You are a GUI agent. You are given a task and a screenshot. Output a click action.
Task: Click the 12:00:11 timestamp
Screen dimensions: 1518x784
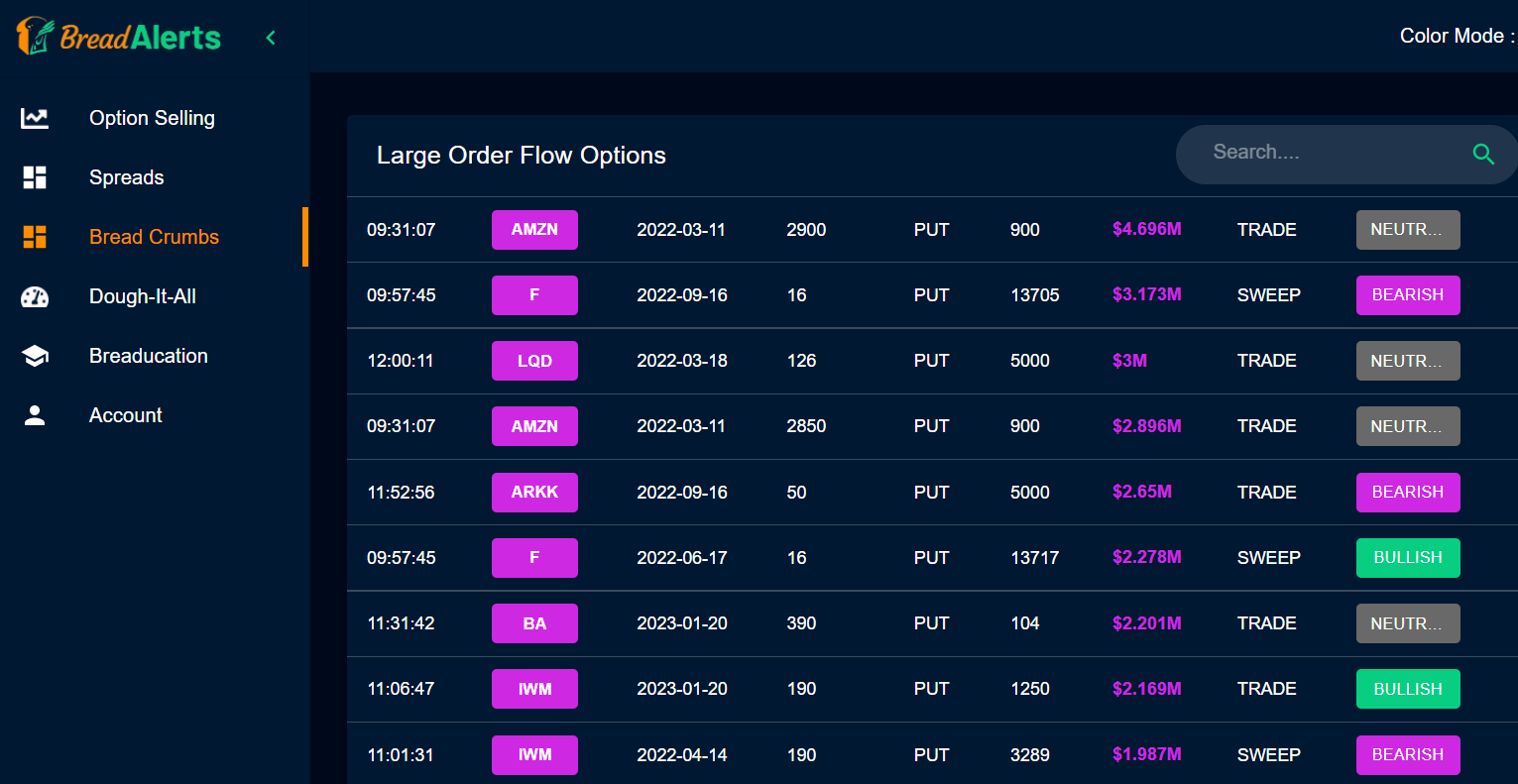[401, 361]
